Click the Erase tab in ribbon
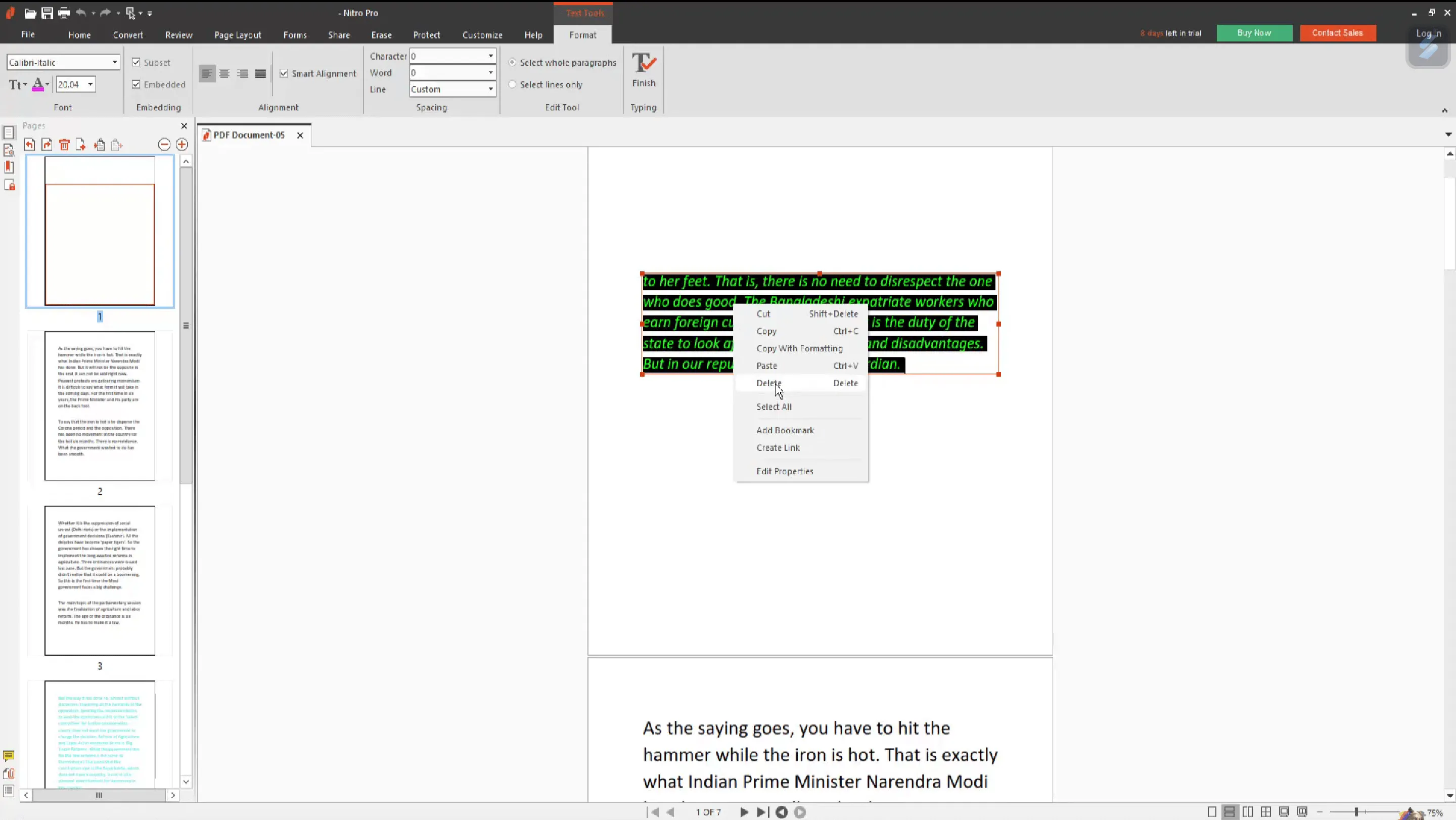Image resolution: width=1456 pixels, height=820 pixels. [x=381, y=35]
